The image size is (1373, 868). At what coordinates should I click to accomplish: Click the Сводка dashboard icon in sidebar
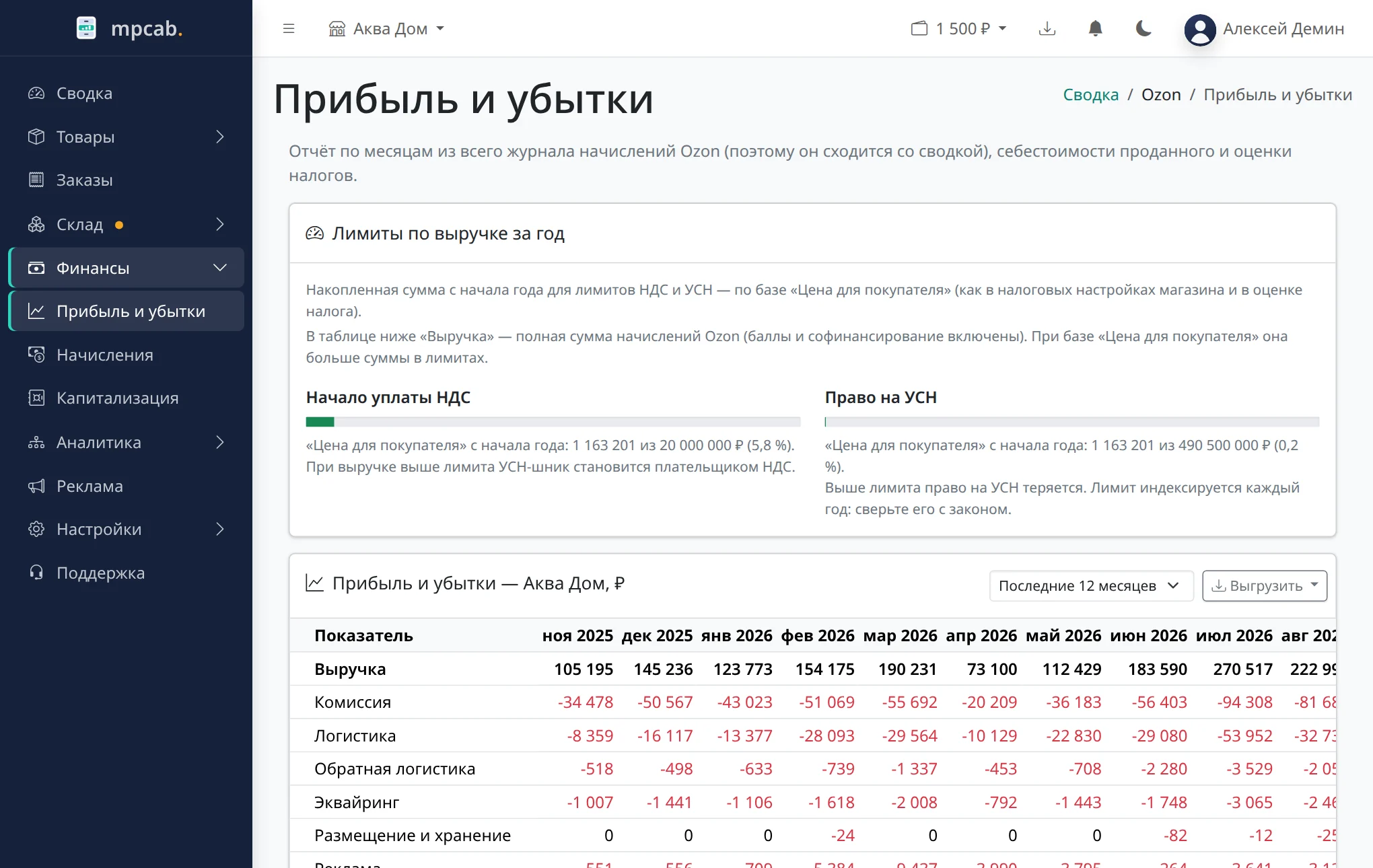point(36,94)
